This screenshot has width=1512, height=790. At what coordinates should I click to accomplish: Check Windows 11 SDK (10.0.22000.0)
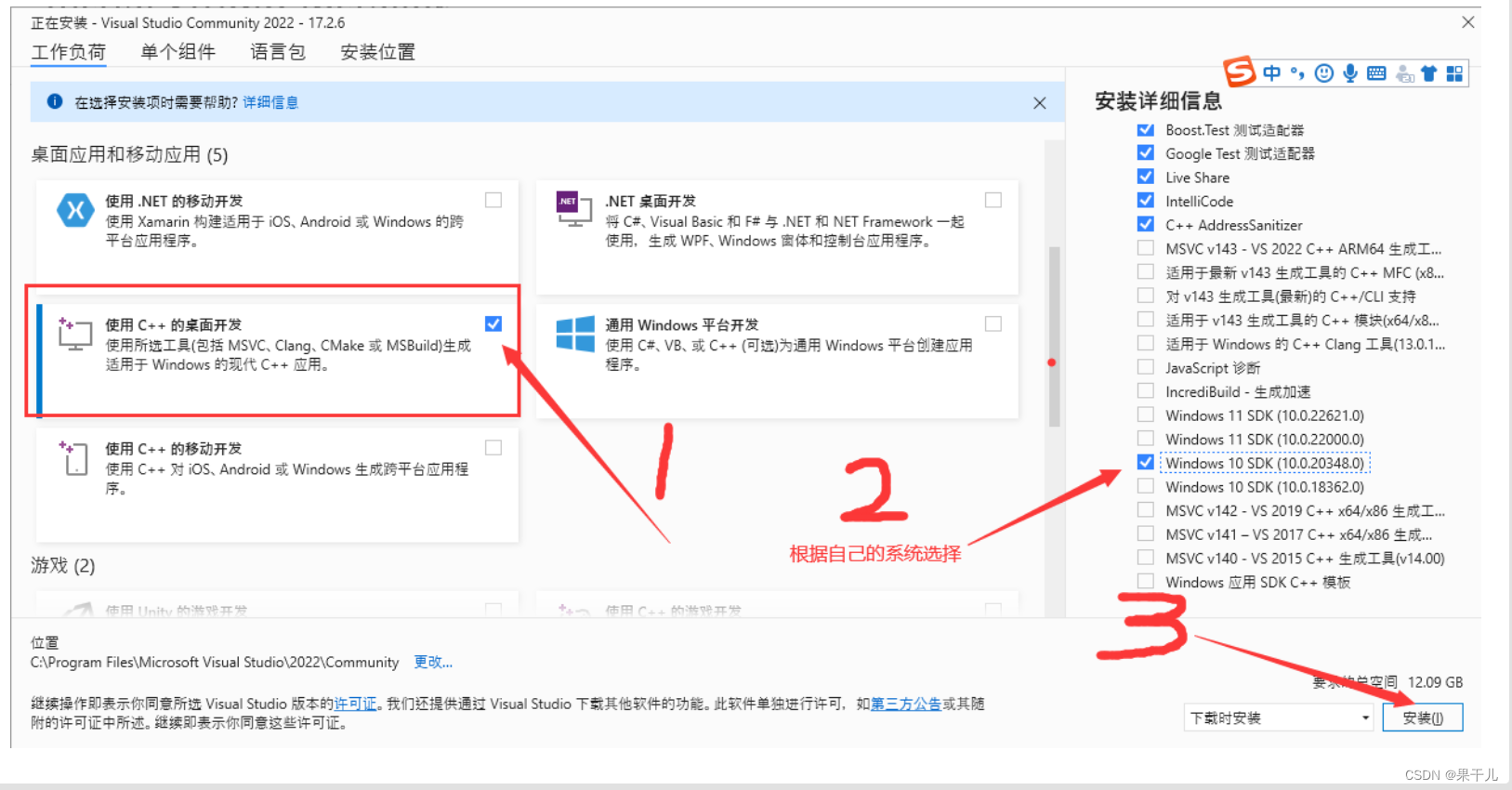tap(1146, 438)
